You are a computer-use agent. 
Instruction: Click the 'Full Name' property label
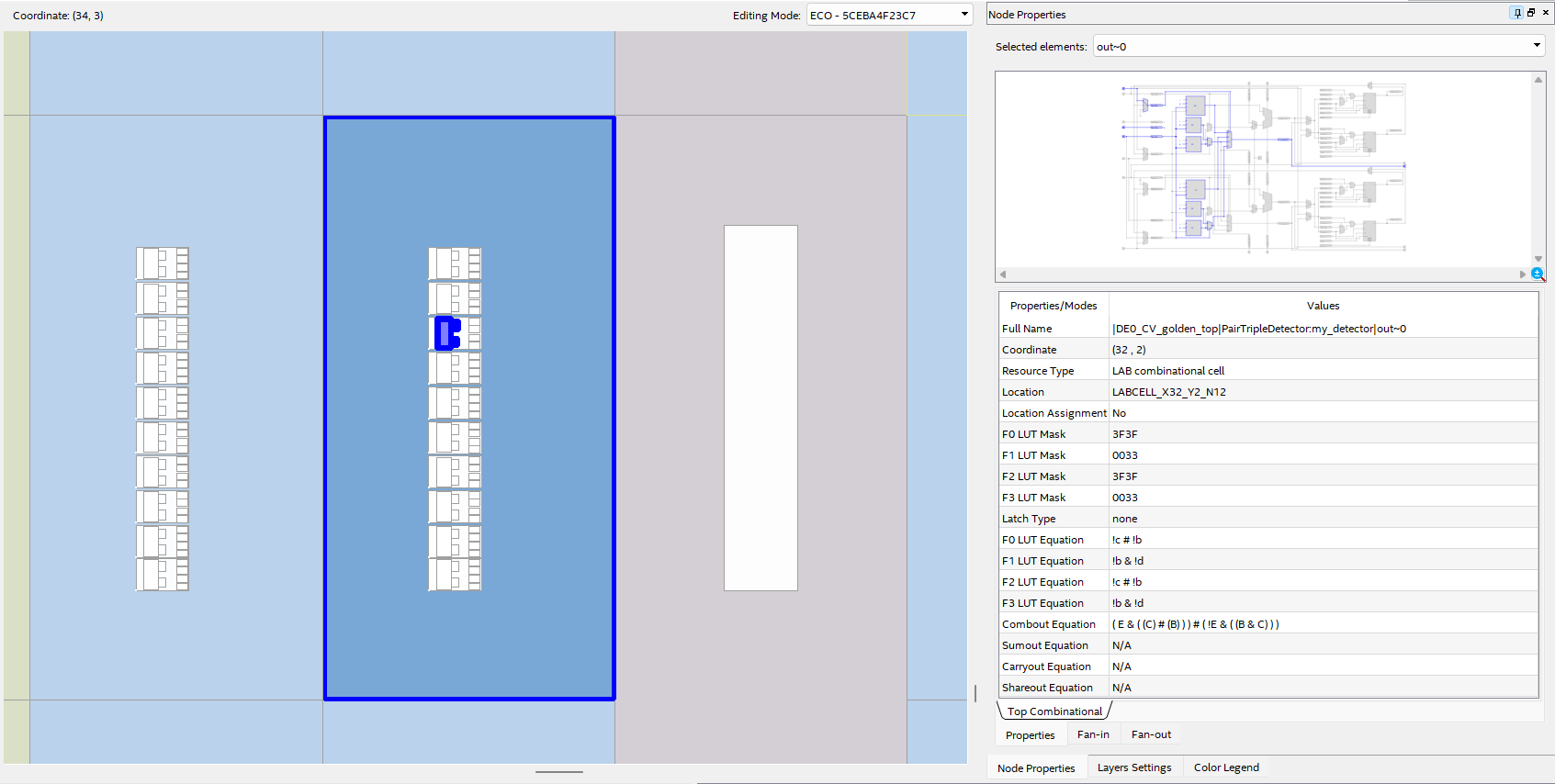1027,329
